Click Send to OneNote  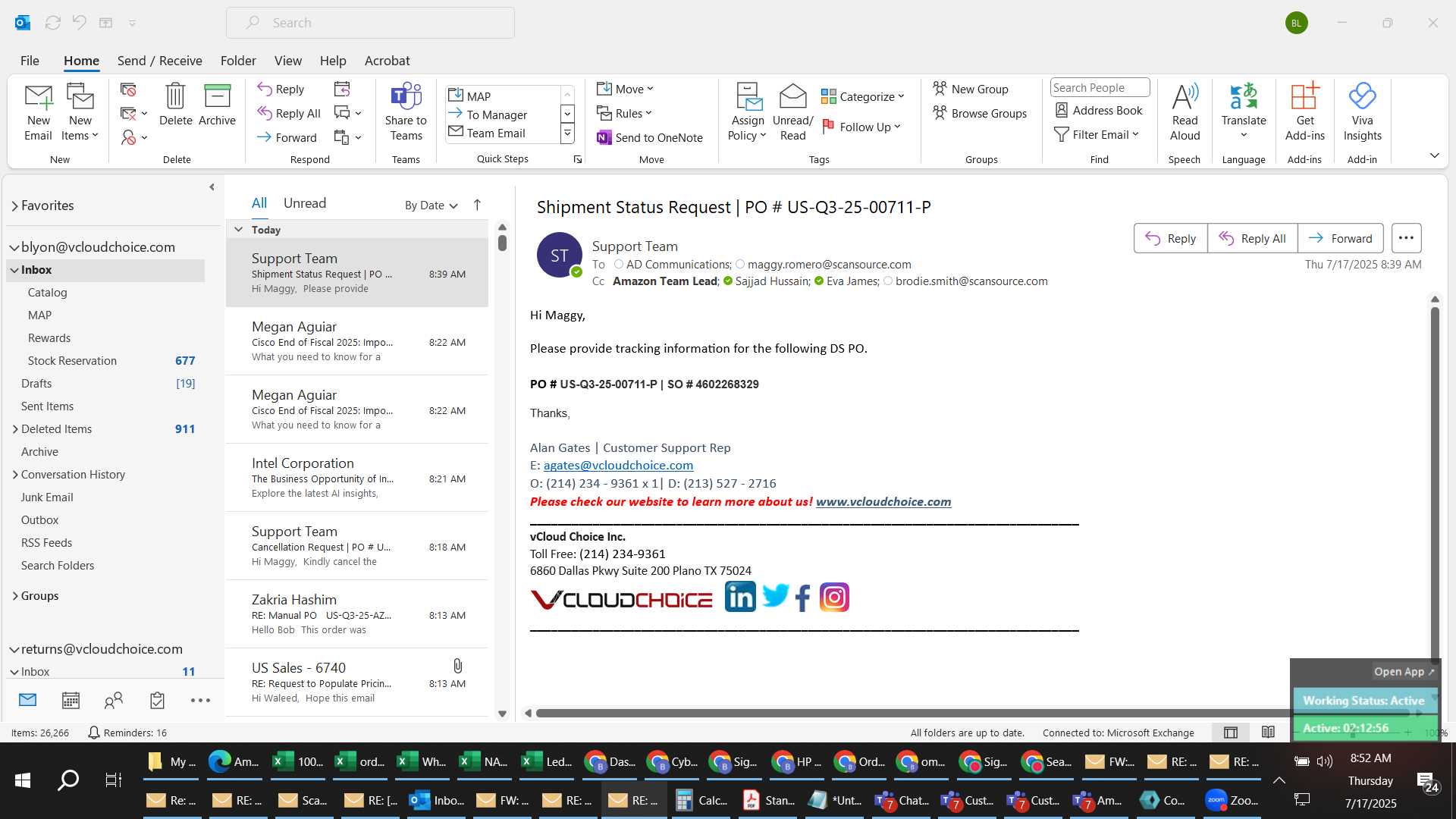pyautogui.click(x=650, y=137)
